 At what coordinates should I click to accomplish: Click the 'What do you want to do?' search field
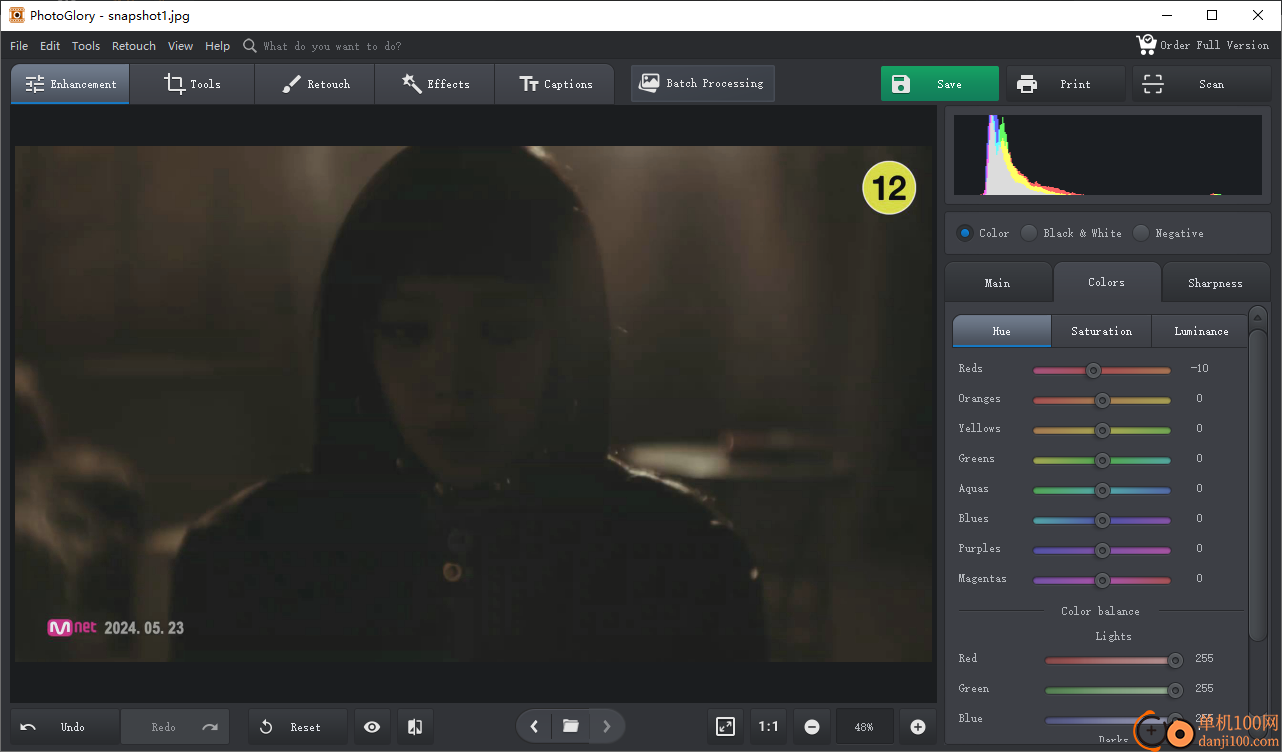tap(333, 46)
